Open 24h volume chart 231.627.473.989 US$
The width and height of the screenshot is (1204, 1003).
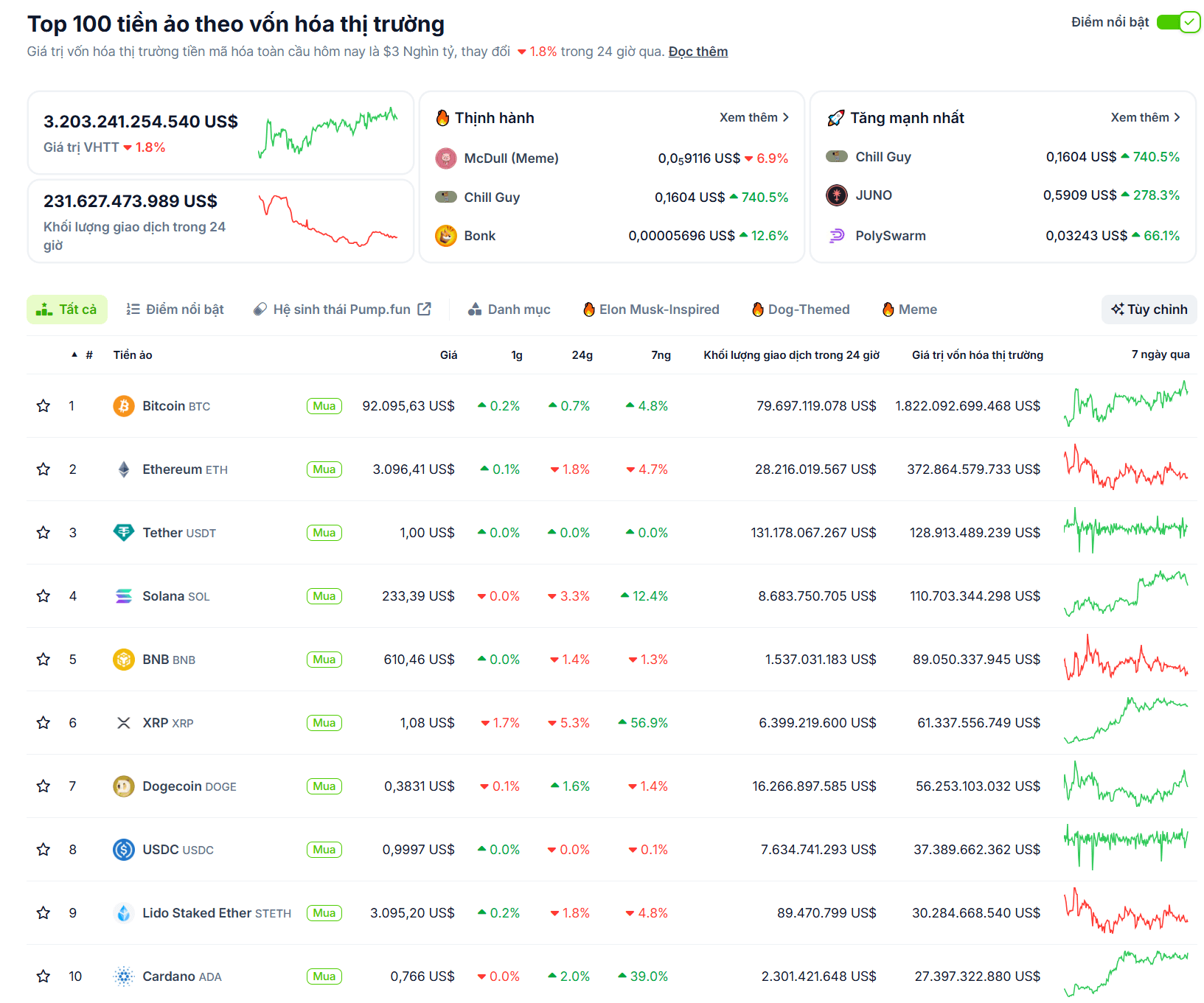(328, 220)
